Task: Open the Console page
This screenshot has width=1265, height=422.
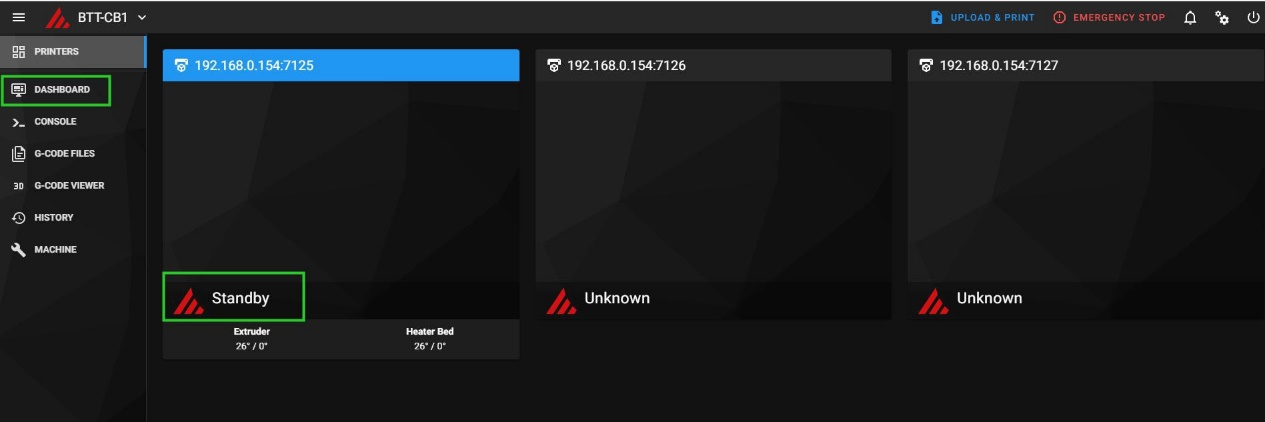Action: tap(55, 122)
